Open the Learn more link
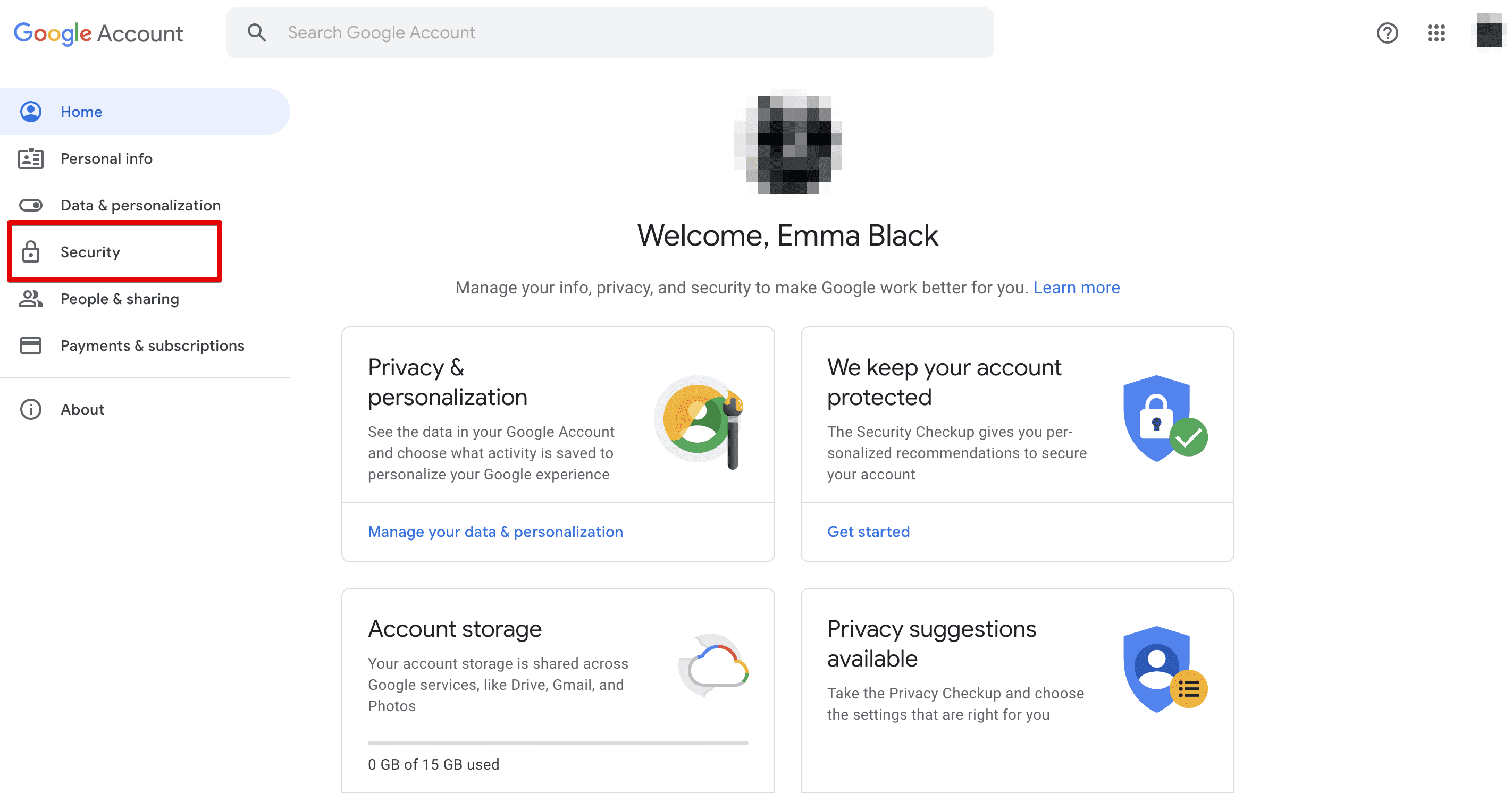Image resolution: width=1512 pixels, height=793 pixels. click(1077, 287)
